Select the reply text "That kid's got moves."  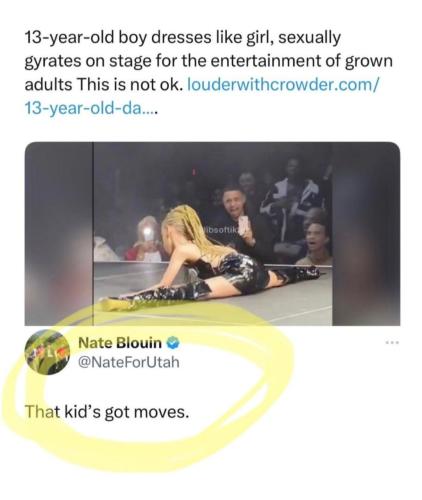pyautogui.click(x=107, y=412)
